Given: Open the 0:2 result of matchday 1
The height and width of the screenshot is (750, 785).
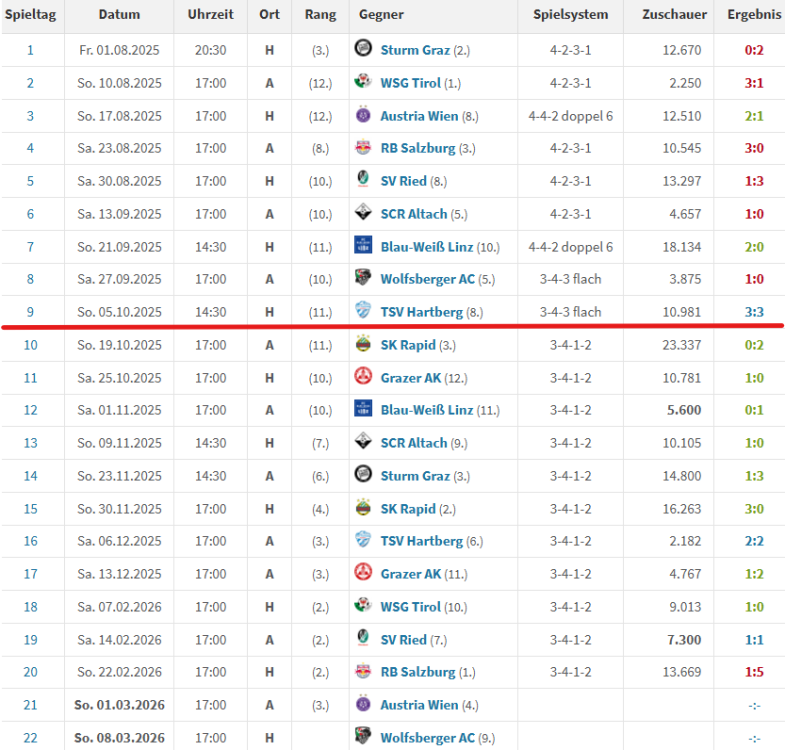Looking at the screenshot, I should [755, 50].
